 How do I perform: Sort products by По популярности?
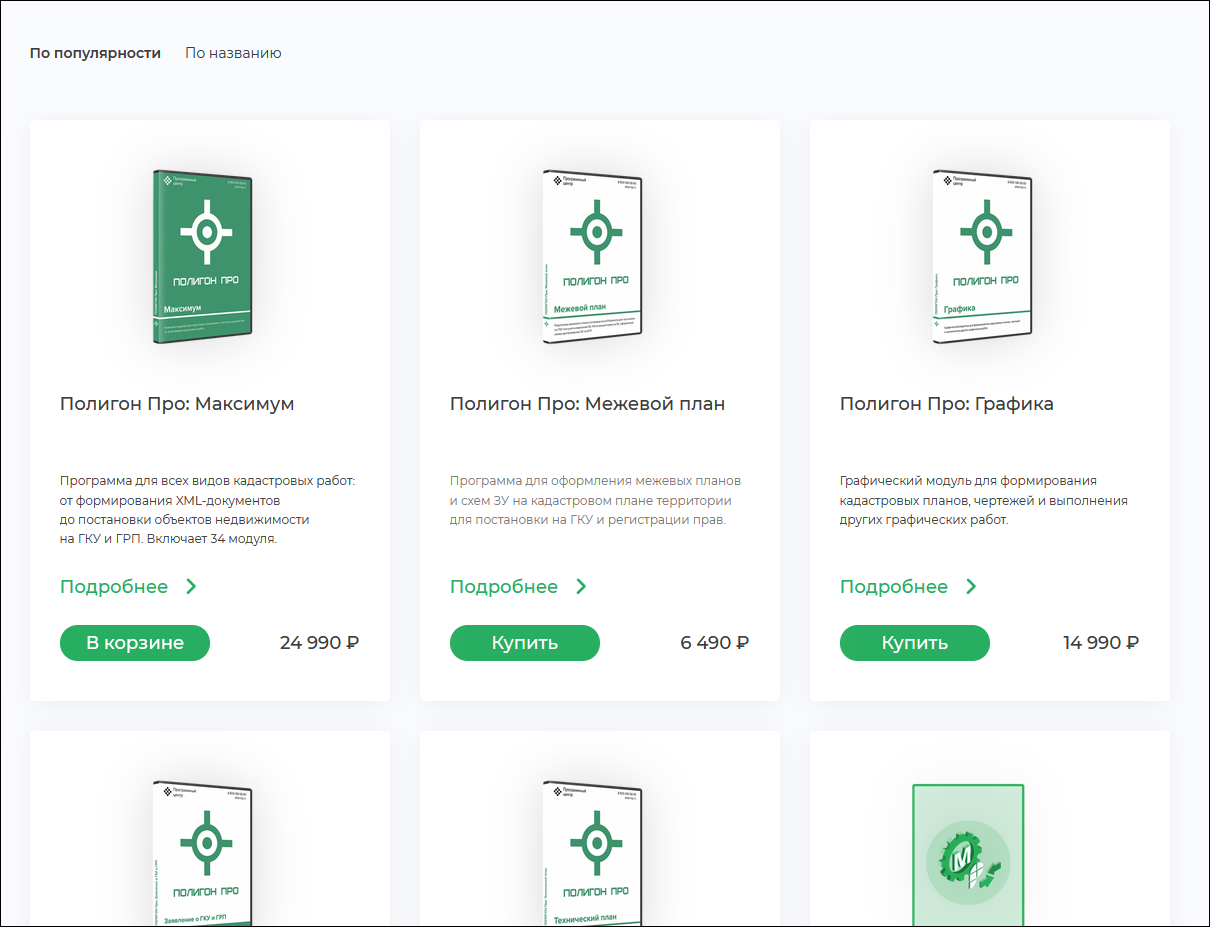point(95,53)
